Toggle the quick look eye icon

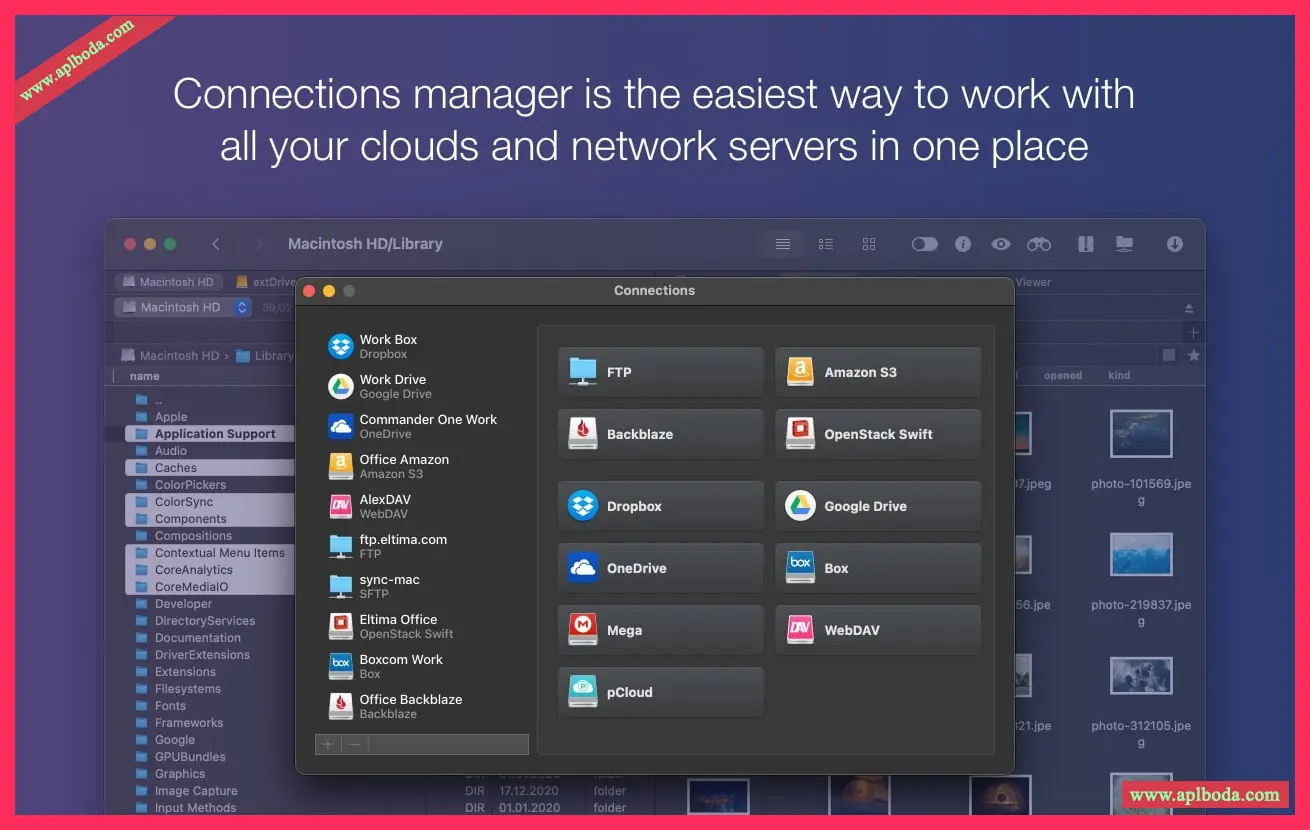(x=1001, y=244)
